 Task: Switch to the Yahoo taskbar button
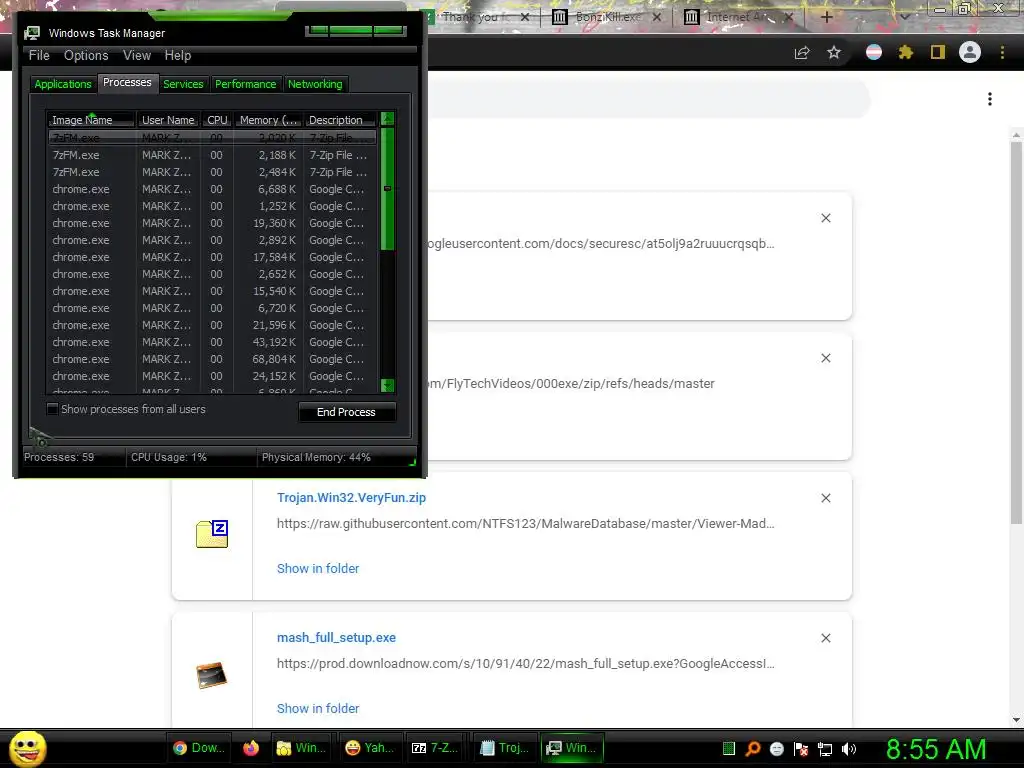pyautogui.click(x=370, y=748)
